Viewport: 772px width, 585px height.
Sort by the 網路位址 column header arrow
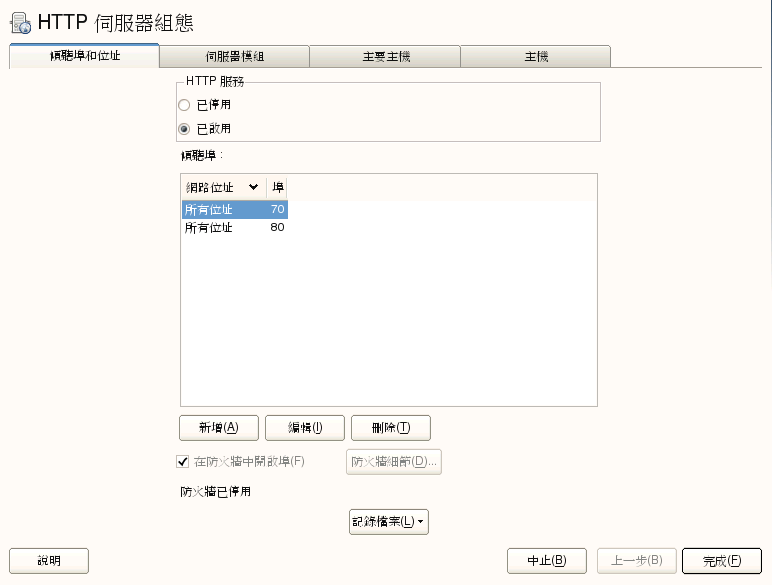coord(253,187)
